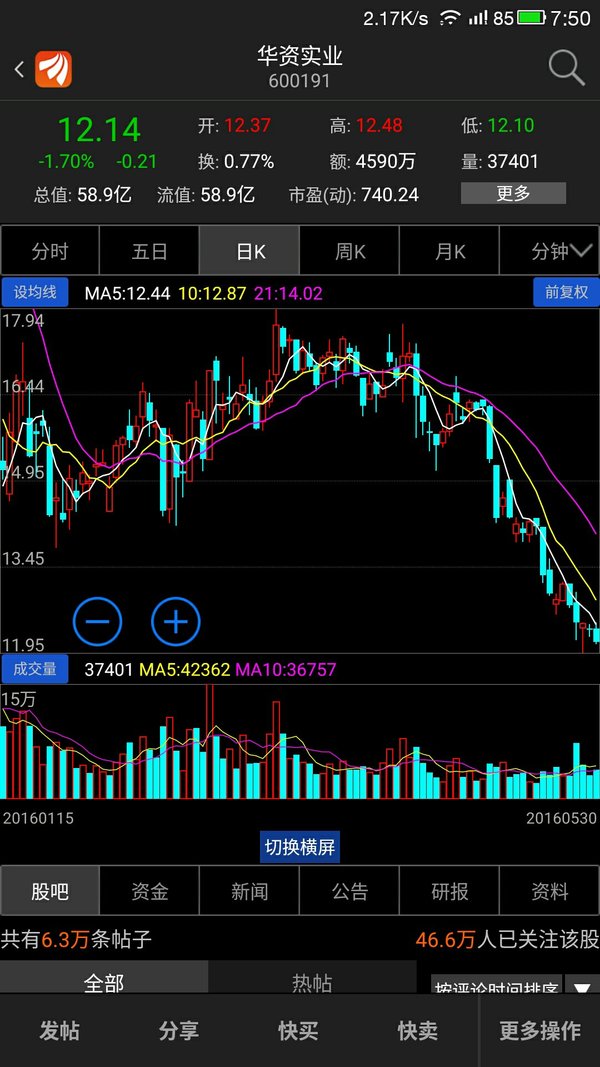This screenshot has height=1067, width=600.
Task: Click low price 12.10
Action: 511,125
